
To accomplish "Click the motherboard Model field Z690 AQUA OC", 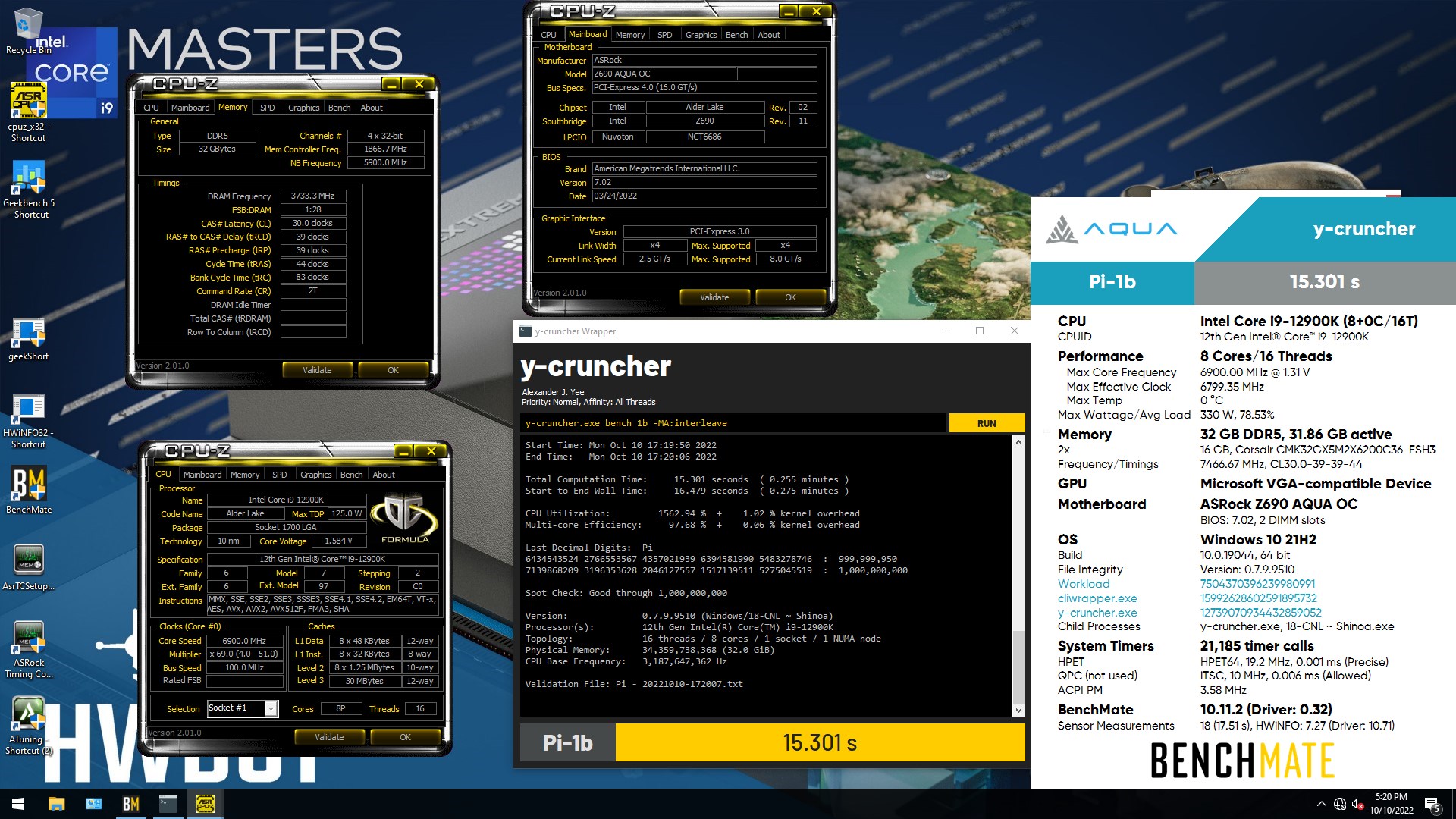I will (664, 74).
